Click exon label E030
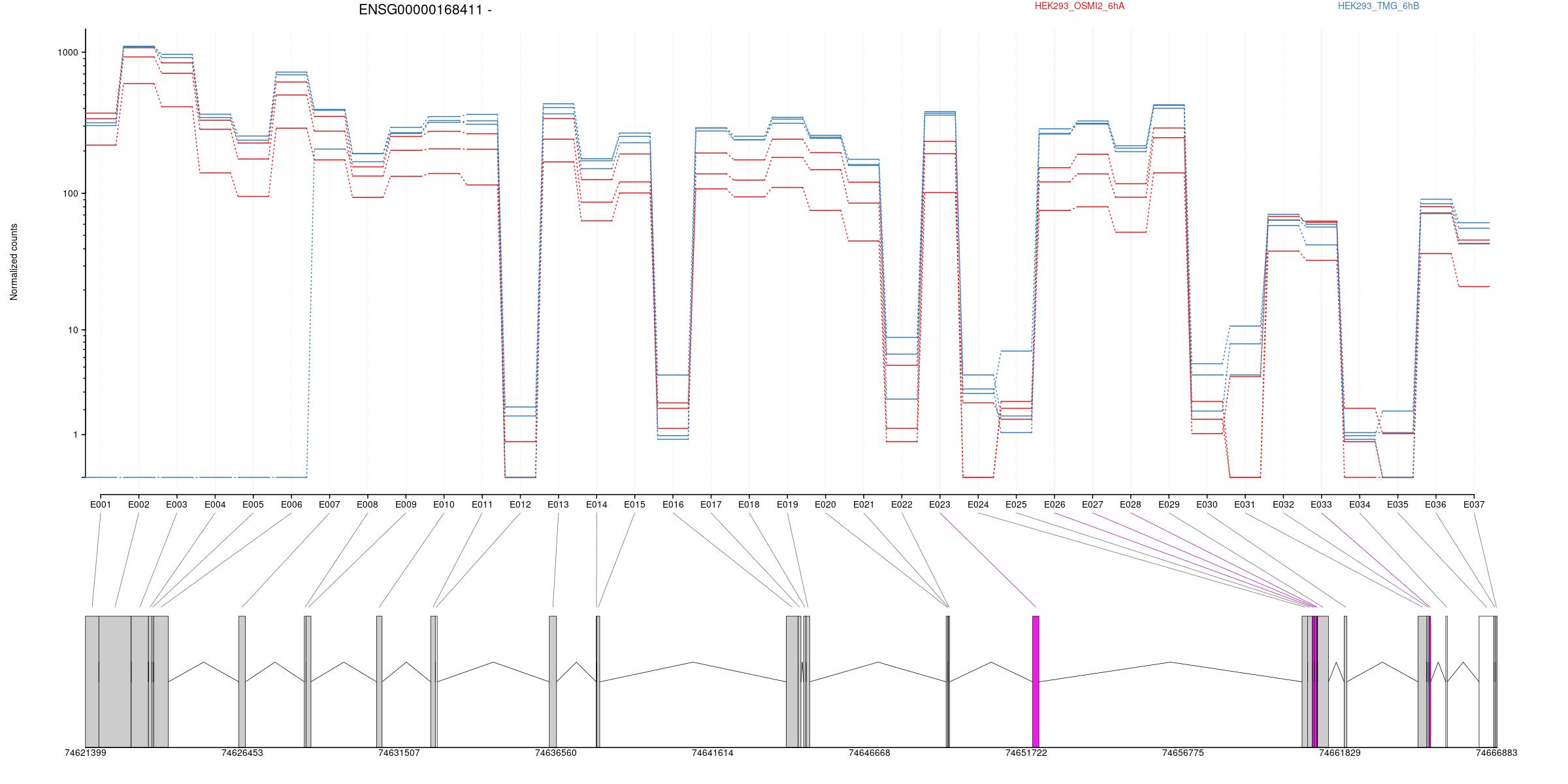This screenshot has width=1568, height=784. pos(1207,504)
